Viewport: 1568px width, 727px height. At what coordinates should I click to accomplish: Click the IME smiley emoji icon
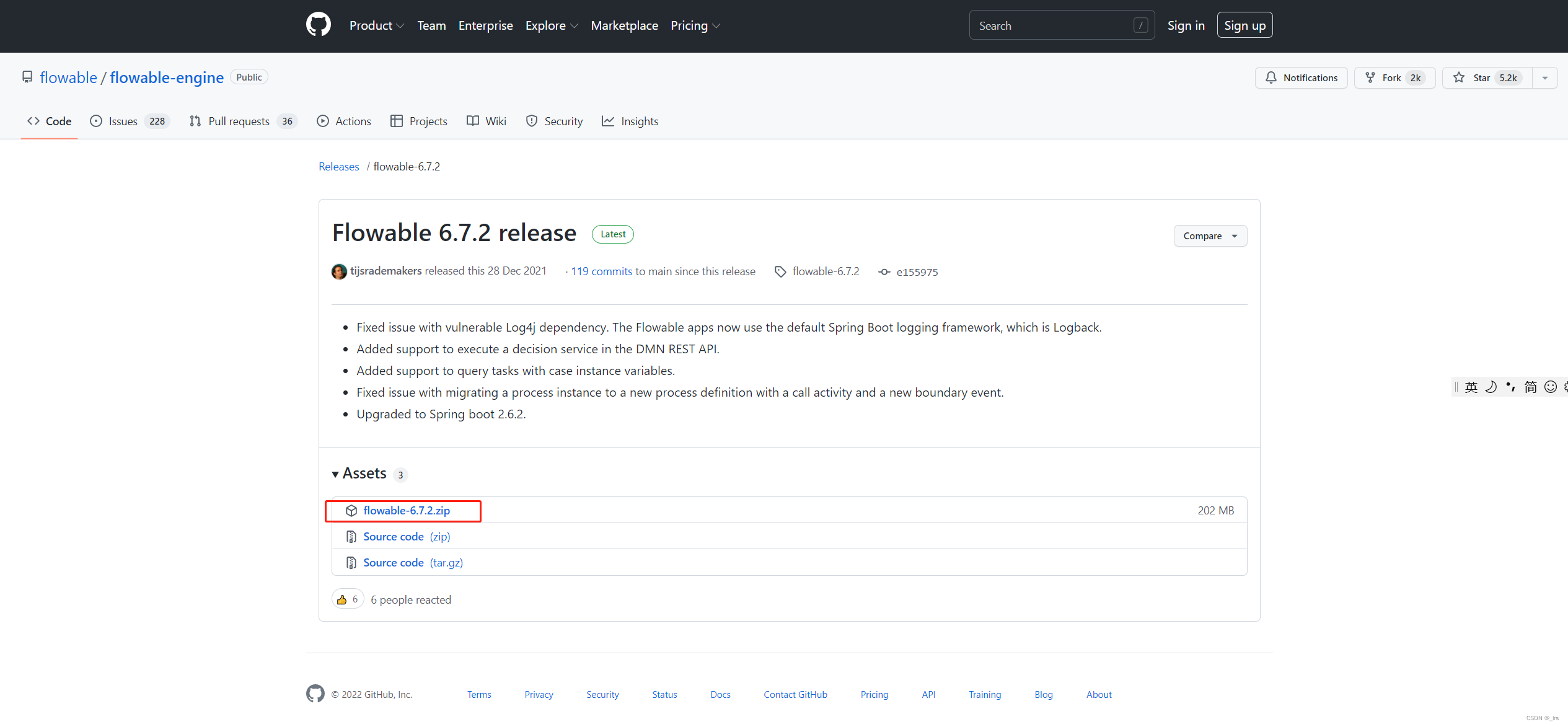pyautogui.click(x=1550, y=387)
